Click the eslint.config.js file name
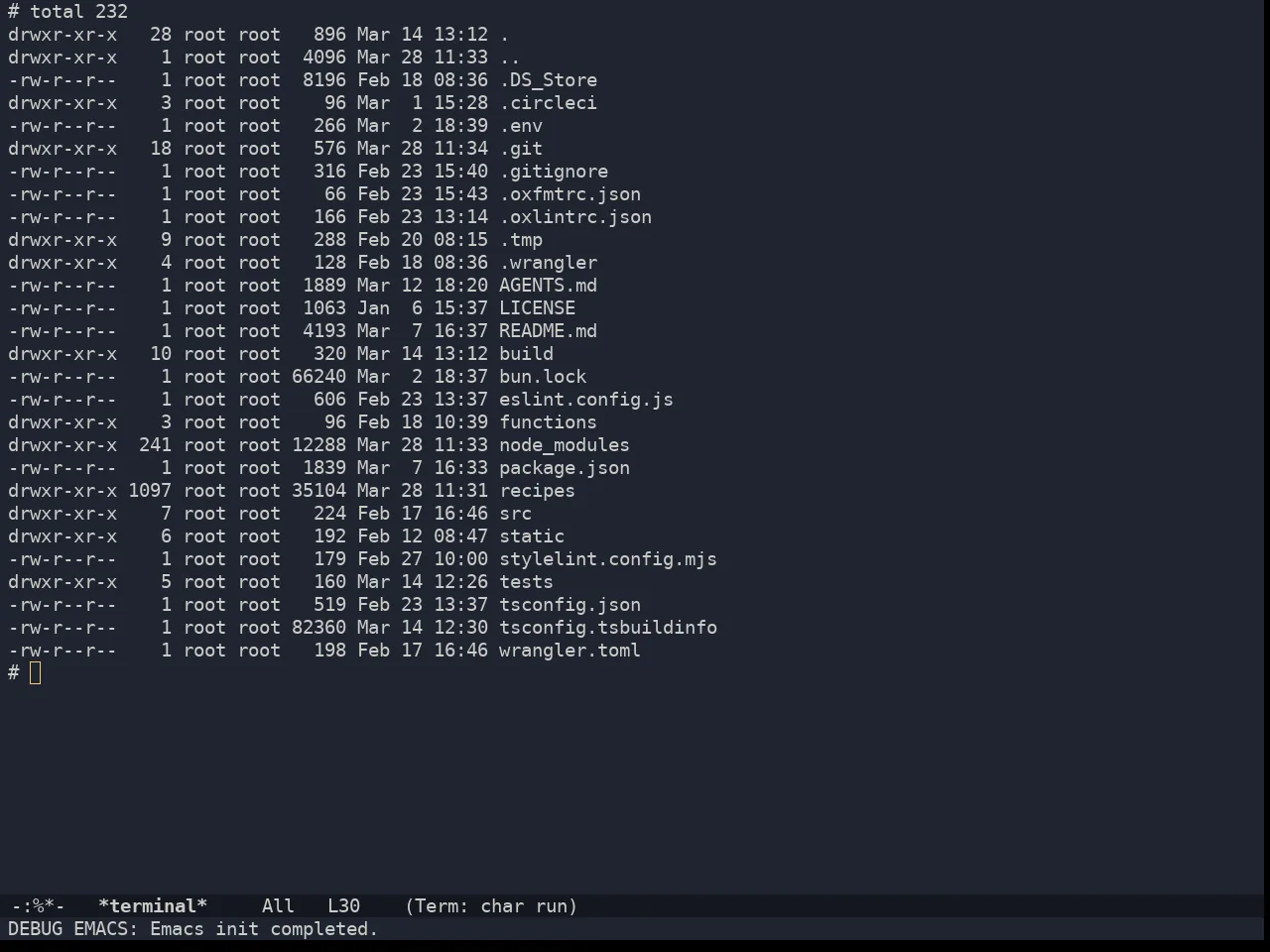 click(x=586, y=400)
